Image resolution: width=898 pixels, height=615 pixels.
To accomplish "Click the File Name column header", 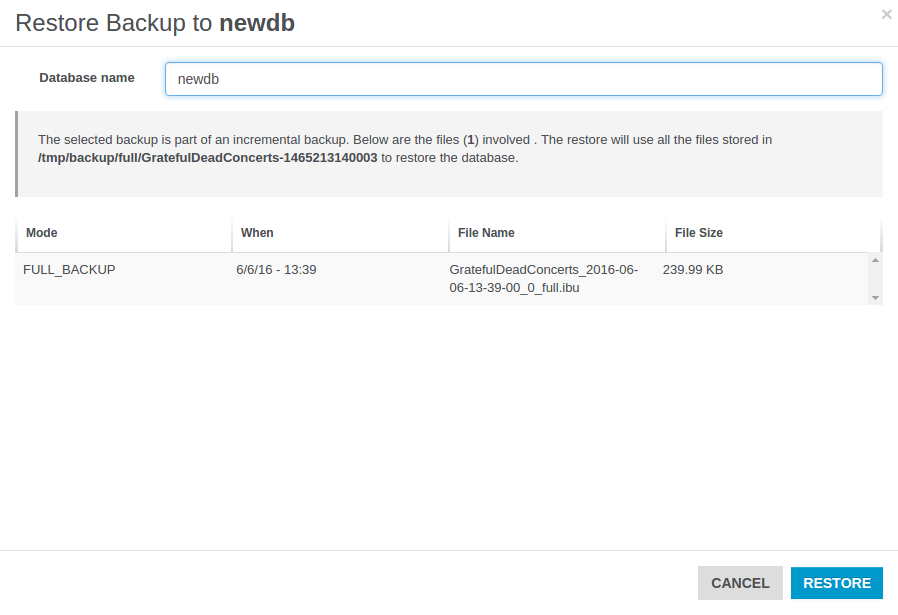I will tap(486, 233).
